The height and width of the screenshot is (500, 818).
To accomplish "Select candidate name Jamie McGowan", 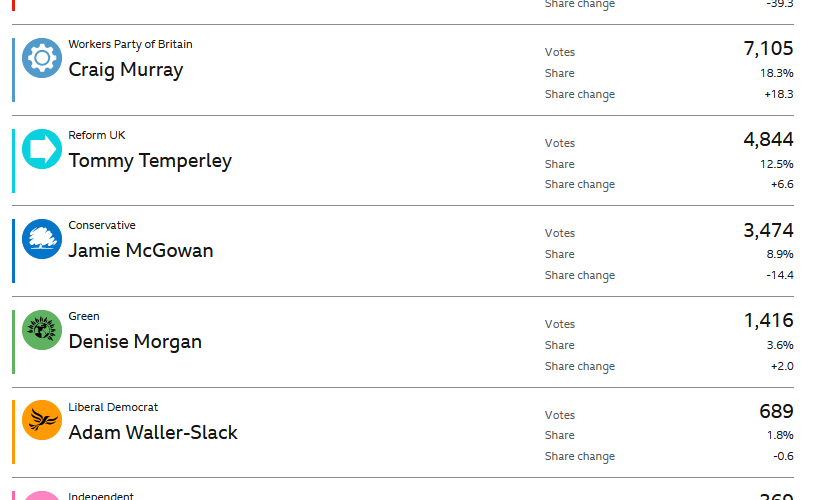I will pos(141,251).
